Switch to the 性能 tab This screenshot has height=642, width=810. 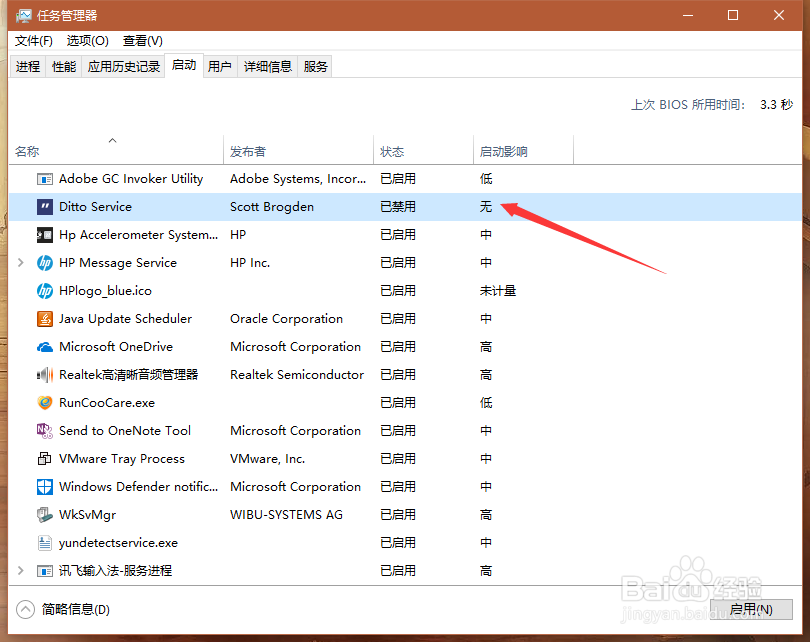click(x=64, y=67)
